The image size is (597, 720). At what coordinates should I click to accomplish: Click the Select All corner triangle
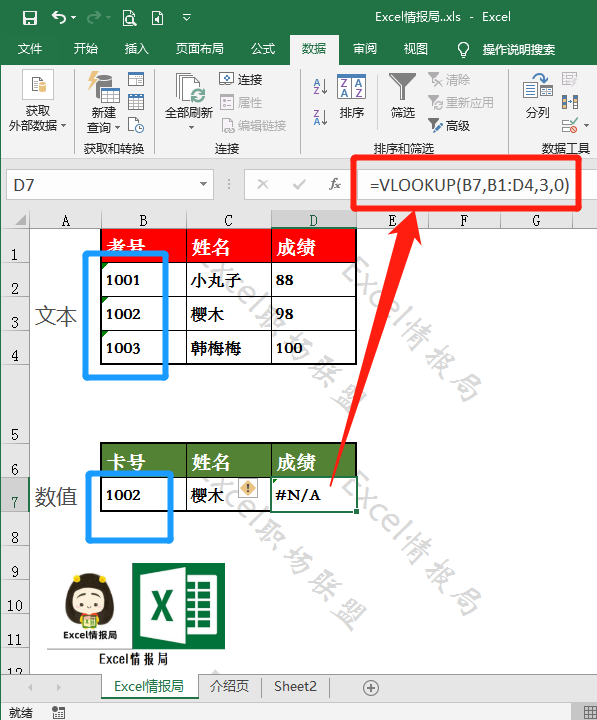(x=20, y=220)
